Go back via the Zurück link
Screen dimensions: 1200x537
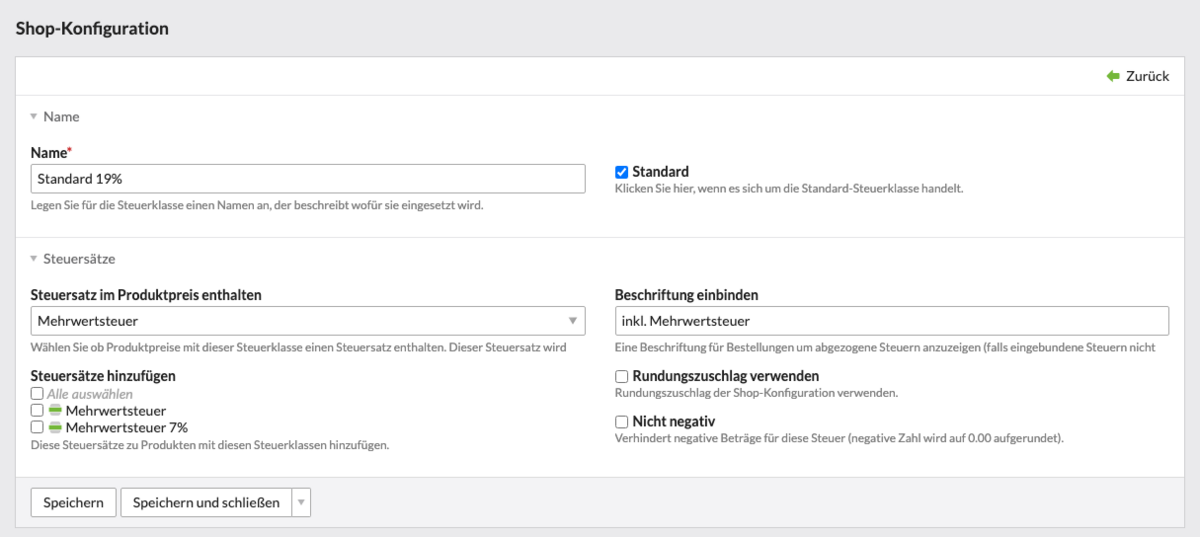1147,76
